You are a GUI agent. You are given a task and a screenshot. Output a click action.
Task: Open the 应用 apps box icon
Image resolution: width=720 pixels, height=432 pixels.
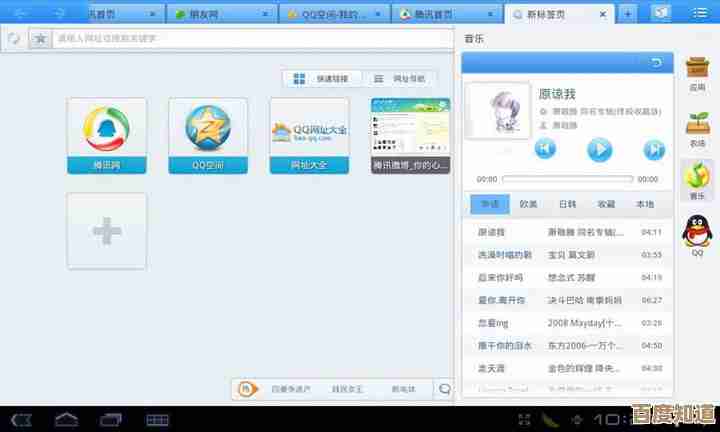697,73
